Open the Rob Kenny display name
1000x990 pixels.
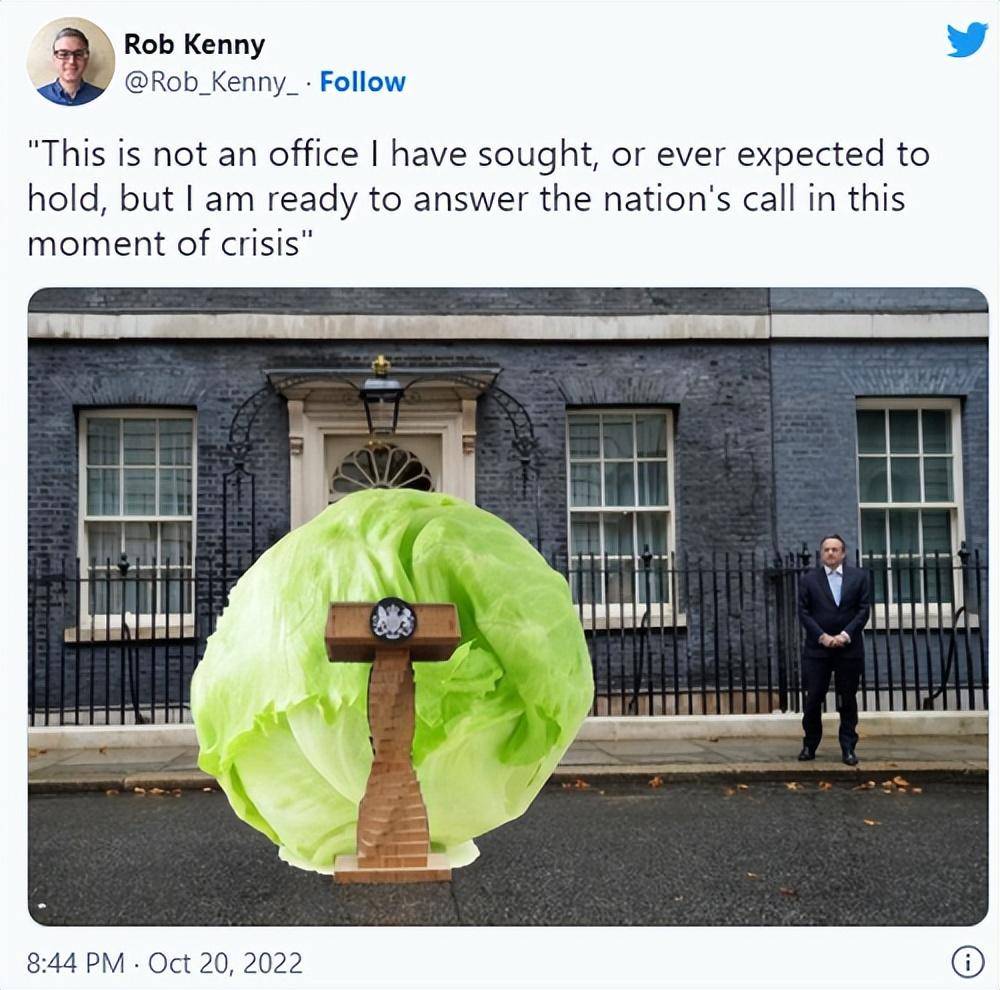pos(195,45)
